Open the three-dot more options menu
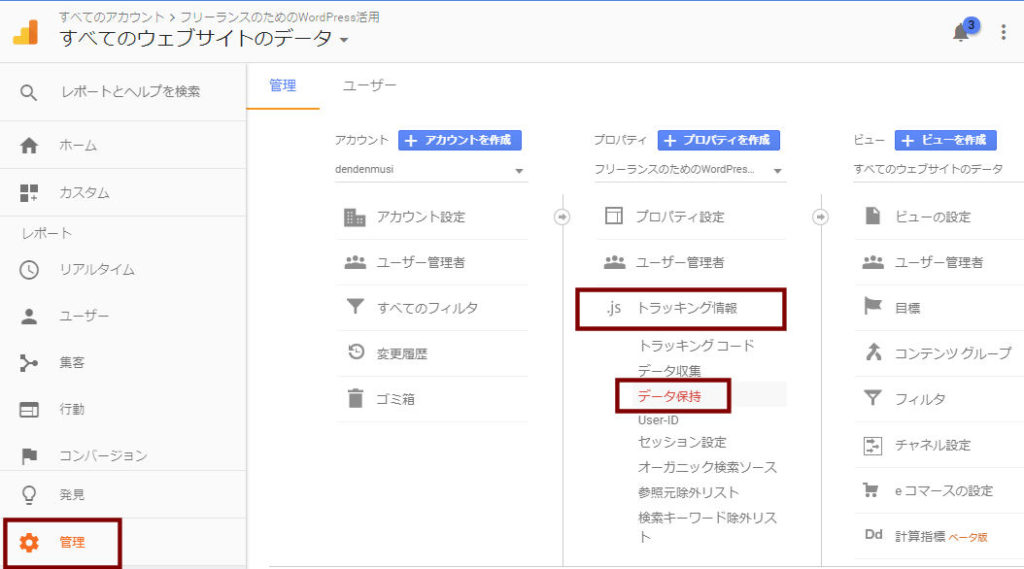 (x=1003, y=32)
